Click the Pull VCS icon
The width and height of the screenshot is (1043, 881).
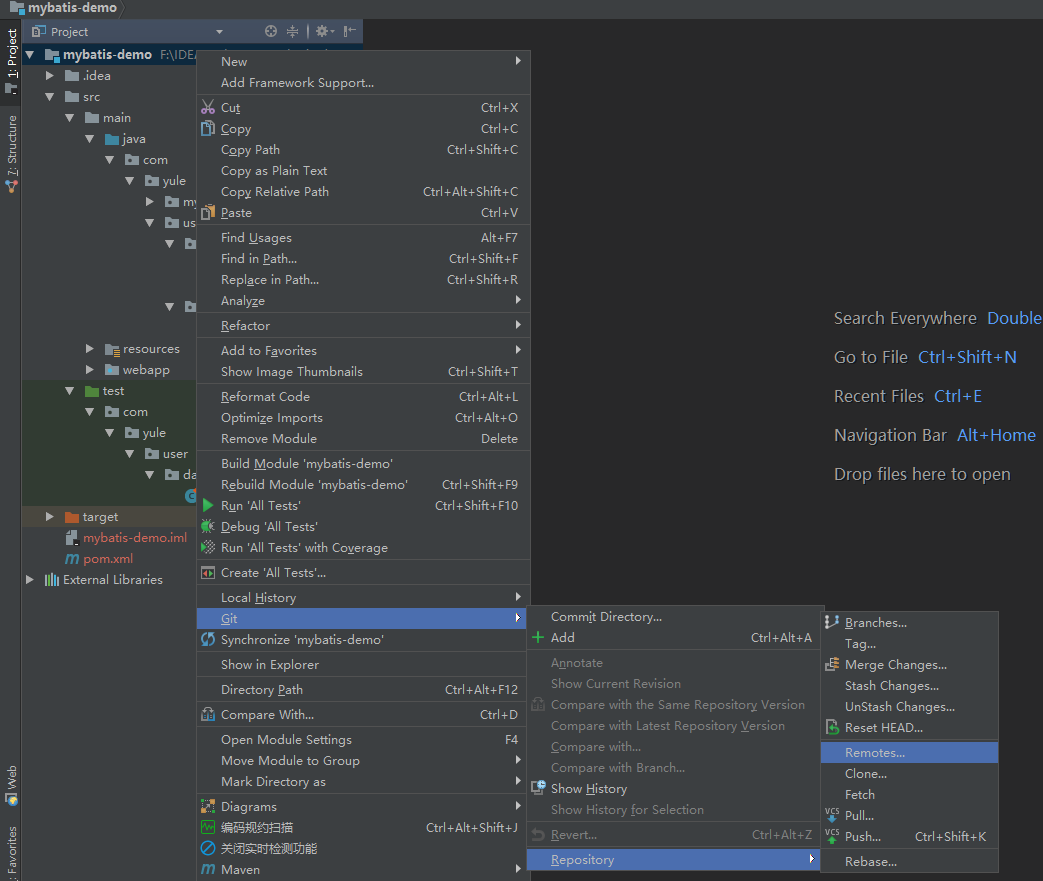click(831, 816)
